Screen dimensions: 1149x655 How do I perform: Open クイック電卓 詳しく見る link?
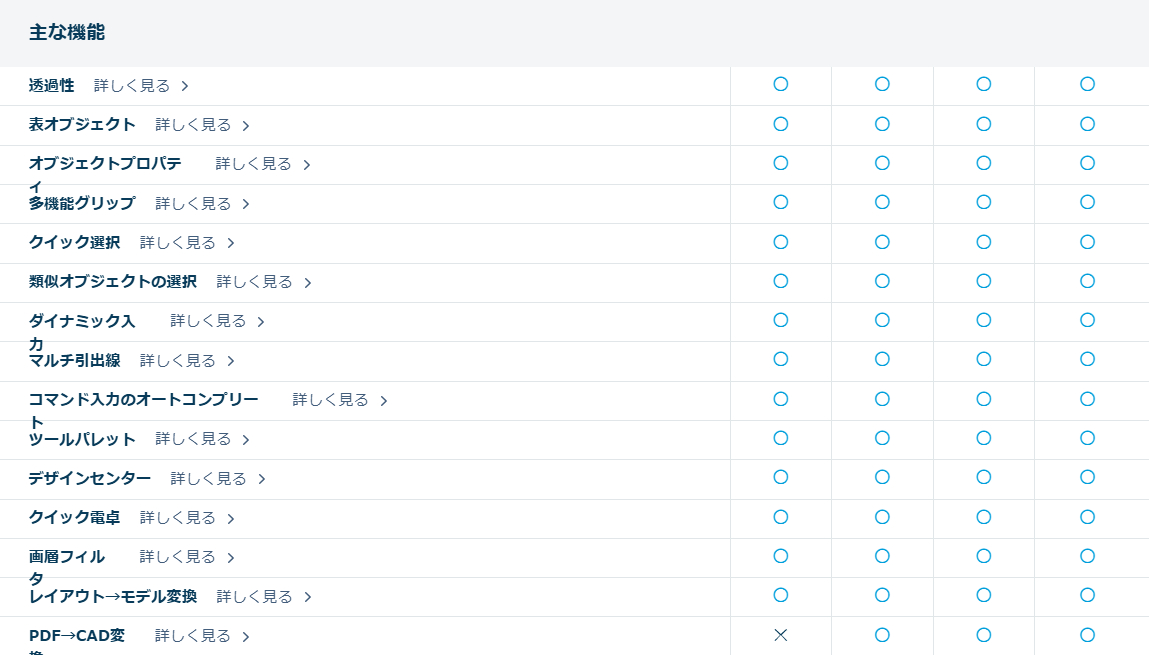click(x=178, y=518)
